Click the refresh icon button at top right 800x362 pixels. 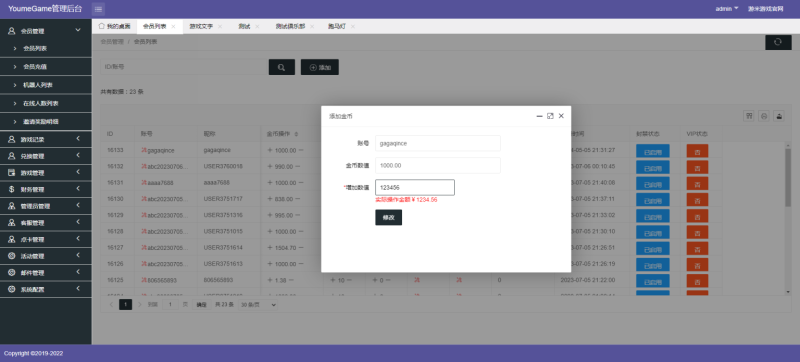pyautogui.click(x=778, y=42)
